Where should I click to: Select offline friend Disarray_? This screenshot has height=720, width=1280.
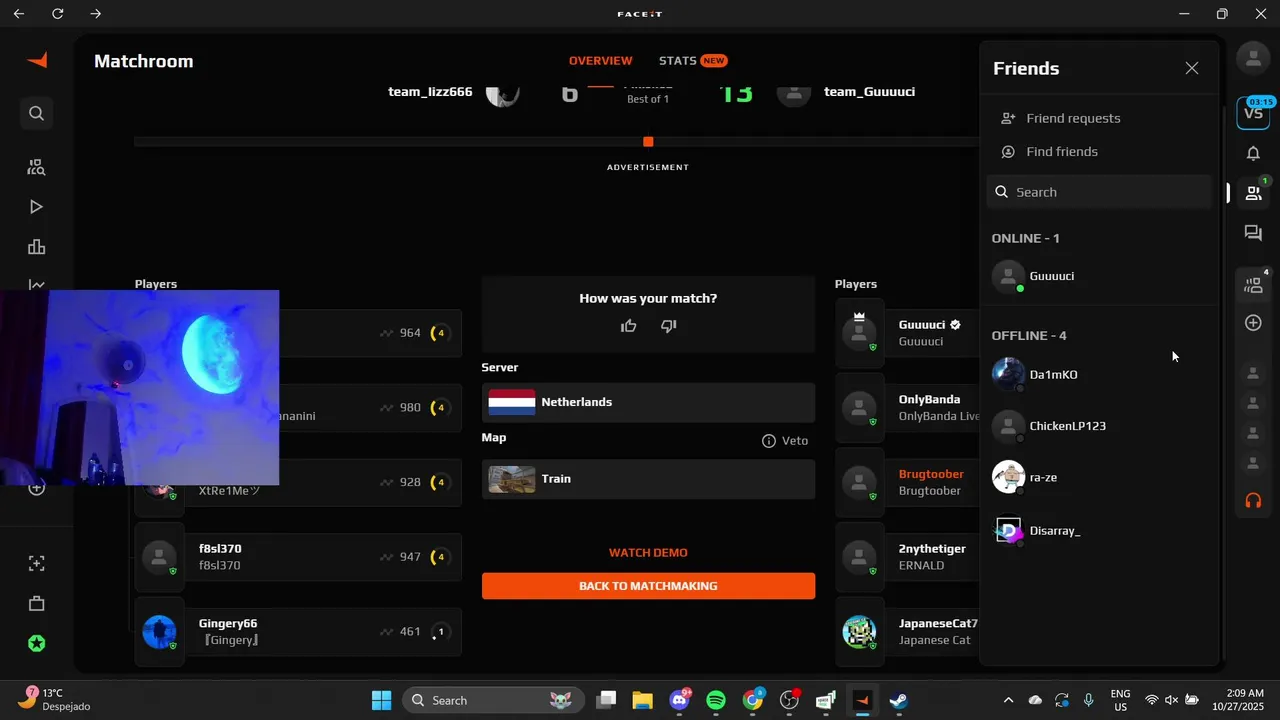pyautogui.click(x=1099, y=531)
